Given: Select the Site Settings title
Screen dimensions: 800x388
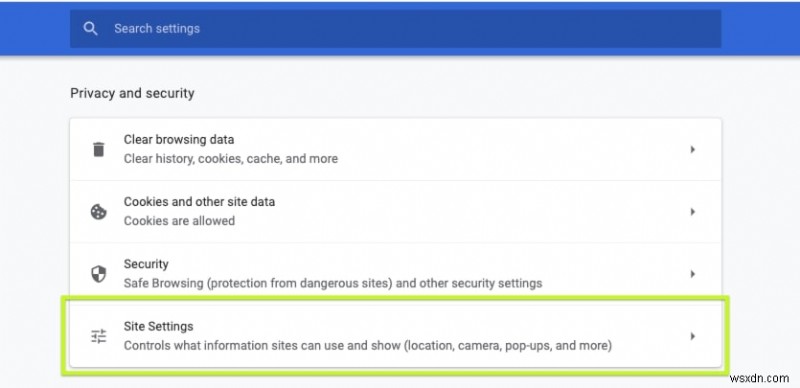Looking at the screenshot, I should [159, 326].
